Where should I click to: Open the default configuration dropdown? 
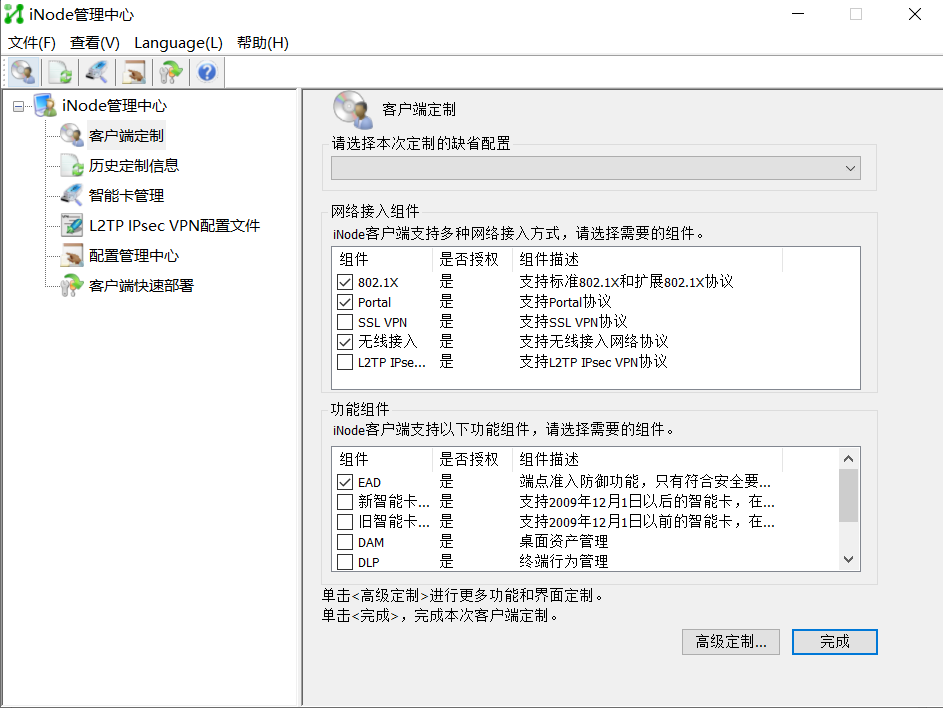point(595,168)
